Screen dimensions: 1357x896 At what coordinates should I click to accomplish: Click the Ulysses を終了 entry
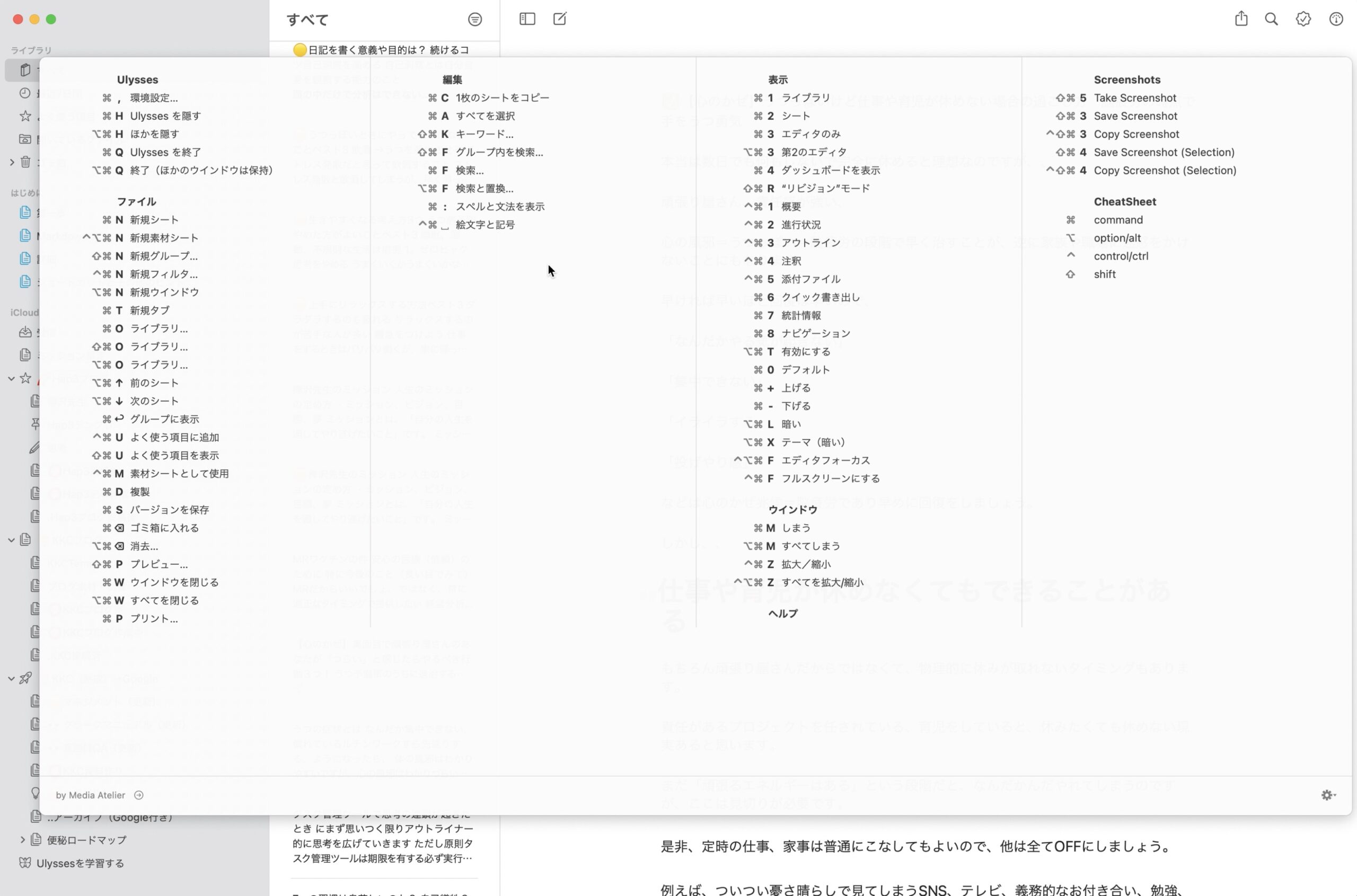pyautogui.click(x=165, y=152)
